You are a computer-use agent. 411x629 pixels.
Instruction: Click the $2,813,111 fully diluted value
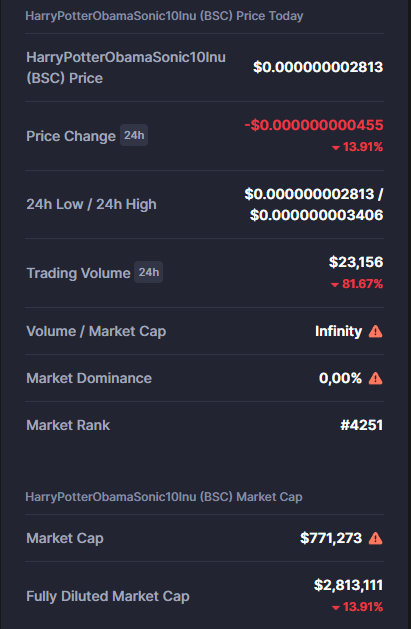(348, 585)
